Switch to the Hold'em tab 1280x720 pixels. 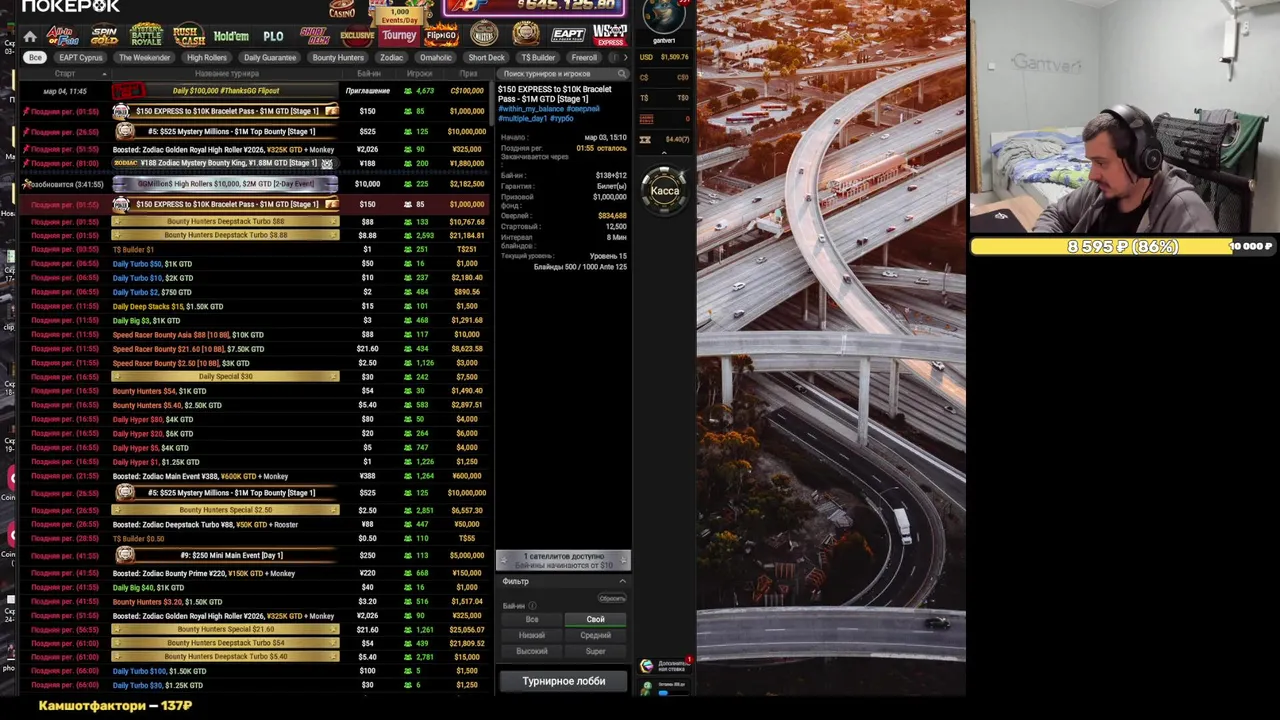pyautogui.click(x=231, y=36)
